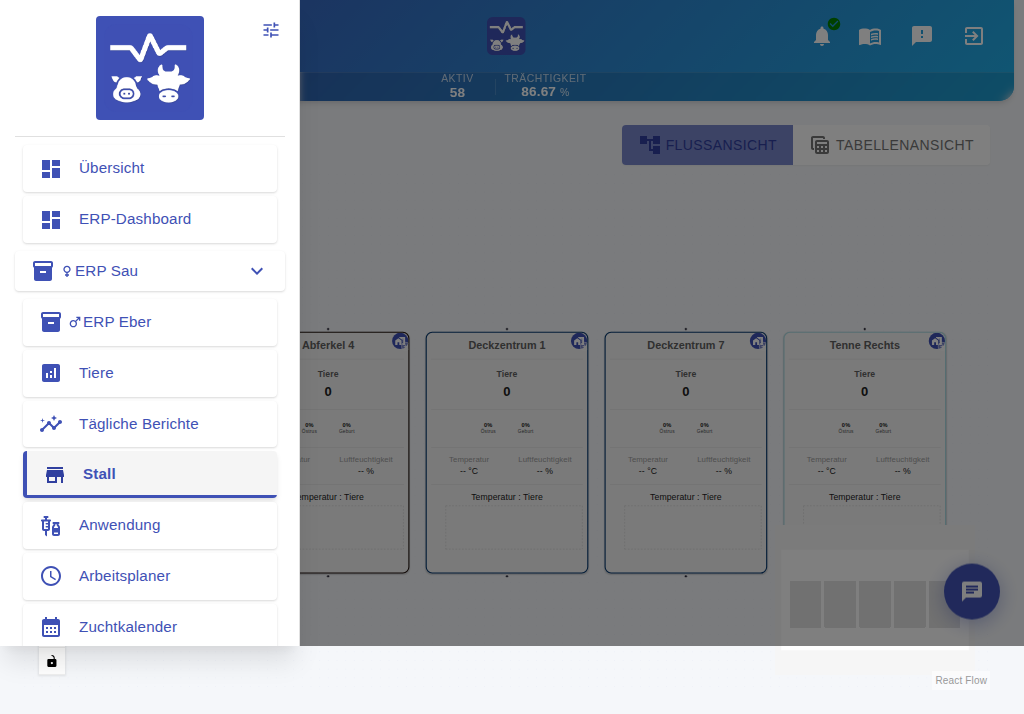Click Temperatur : Tiere in Deckzentrum 1
This screenshot has height=714, width=1024.
pos(507,497)
